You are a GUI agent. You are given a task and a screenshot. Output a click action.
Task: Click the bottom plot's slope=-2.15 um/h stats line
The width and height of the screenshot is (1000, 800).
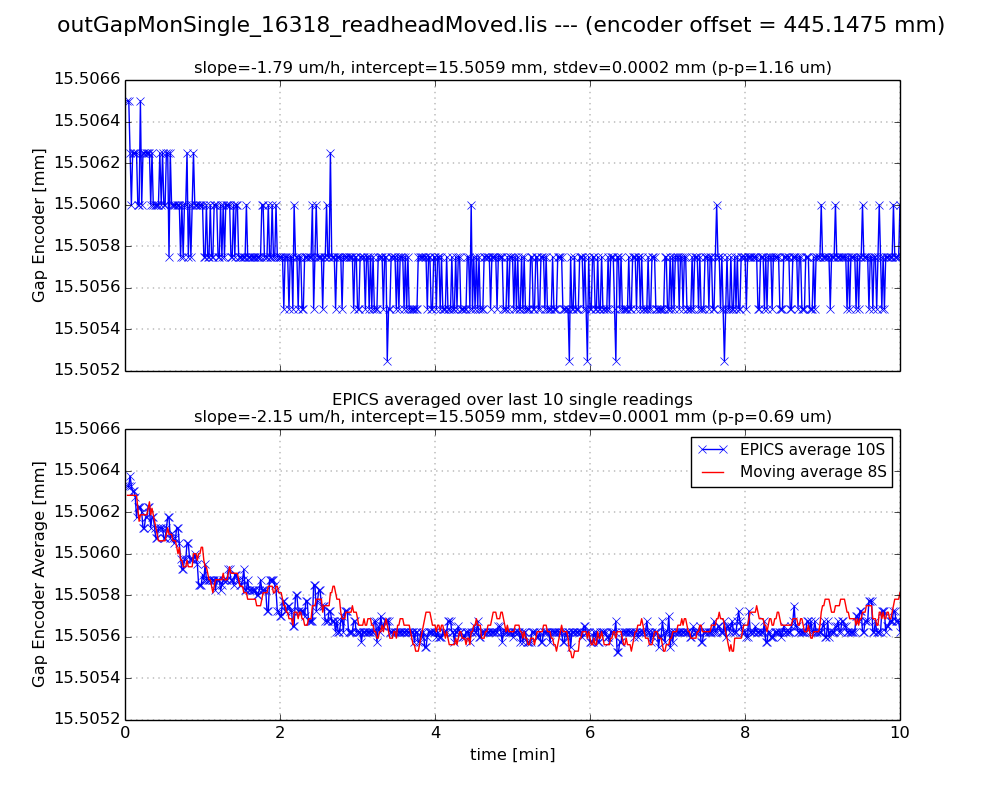[x=512, y=417]
